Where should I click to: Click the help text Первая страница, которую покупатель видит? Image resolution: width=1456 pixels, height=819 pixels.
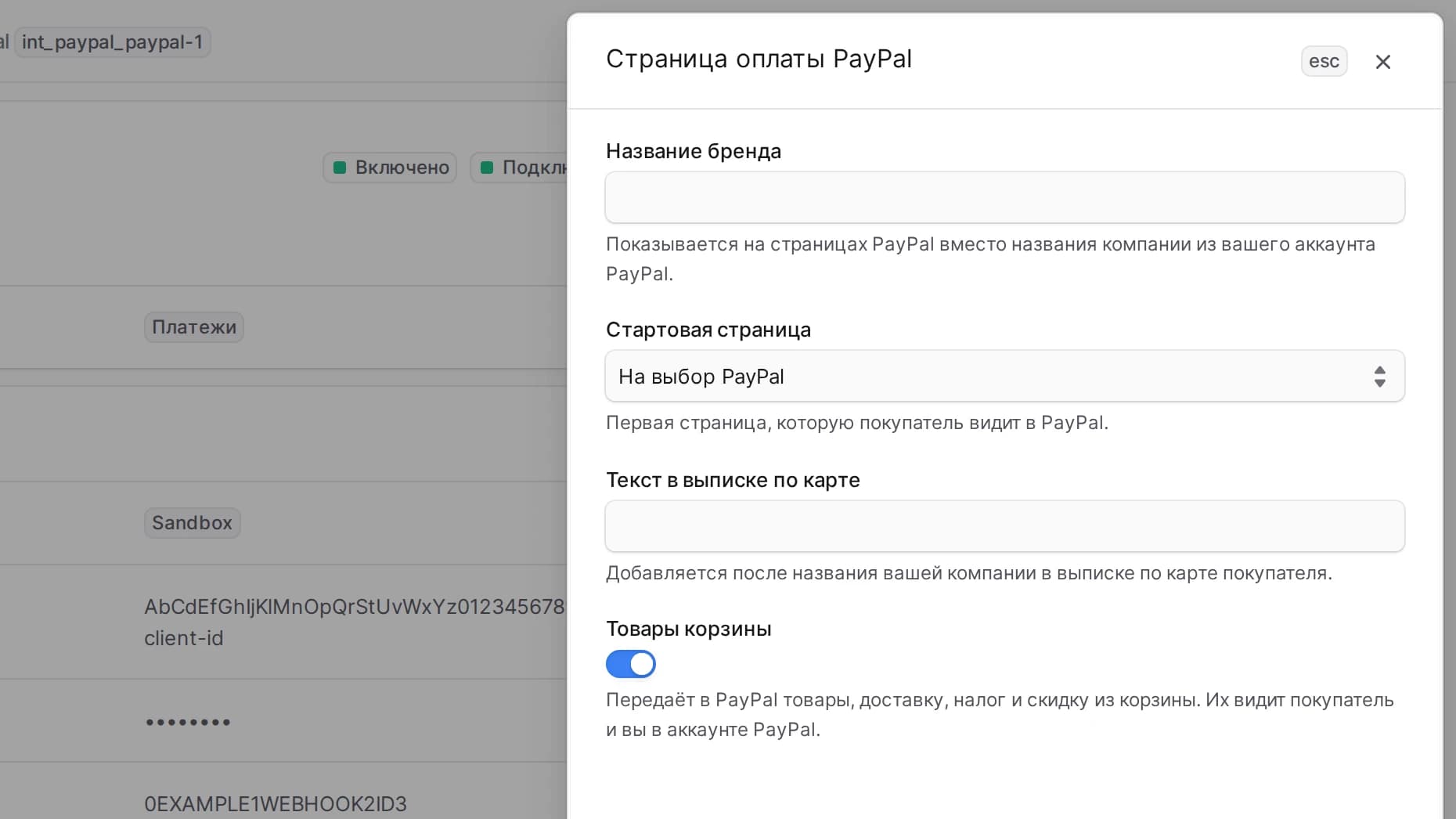click(857, 423)
